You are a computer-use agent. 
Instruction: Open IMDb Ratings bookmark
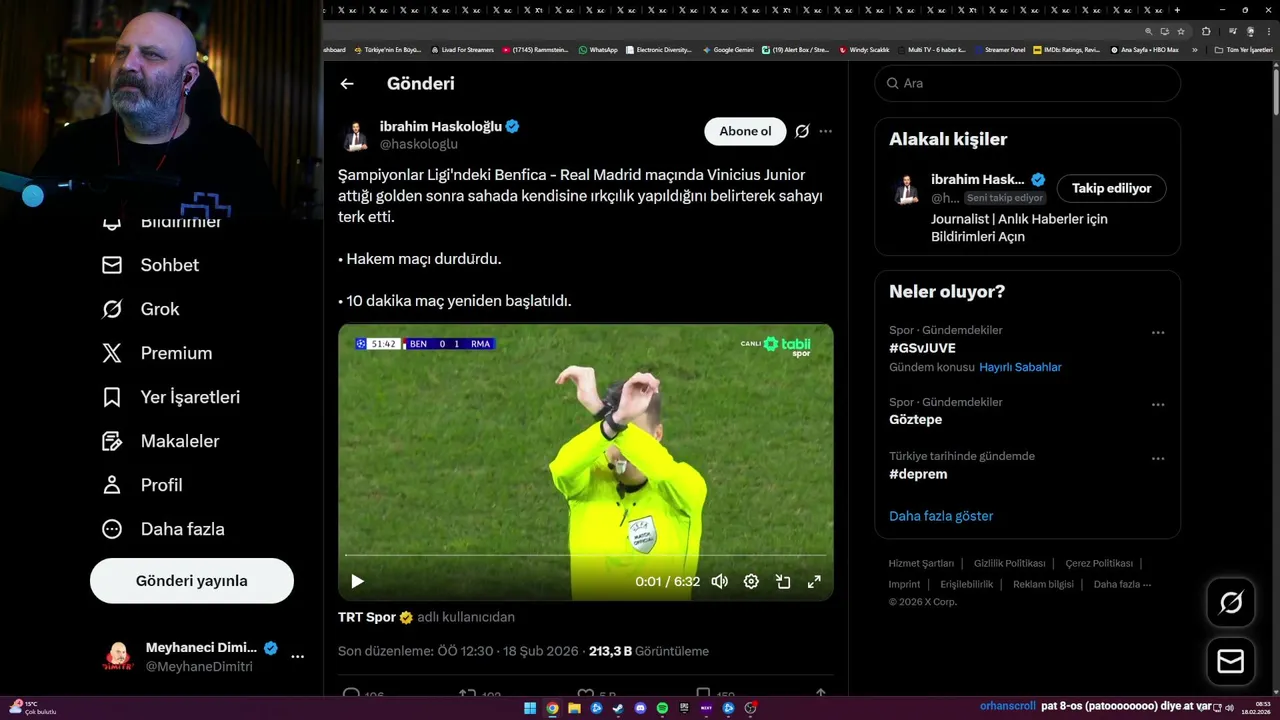click(1066, 50)
